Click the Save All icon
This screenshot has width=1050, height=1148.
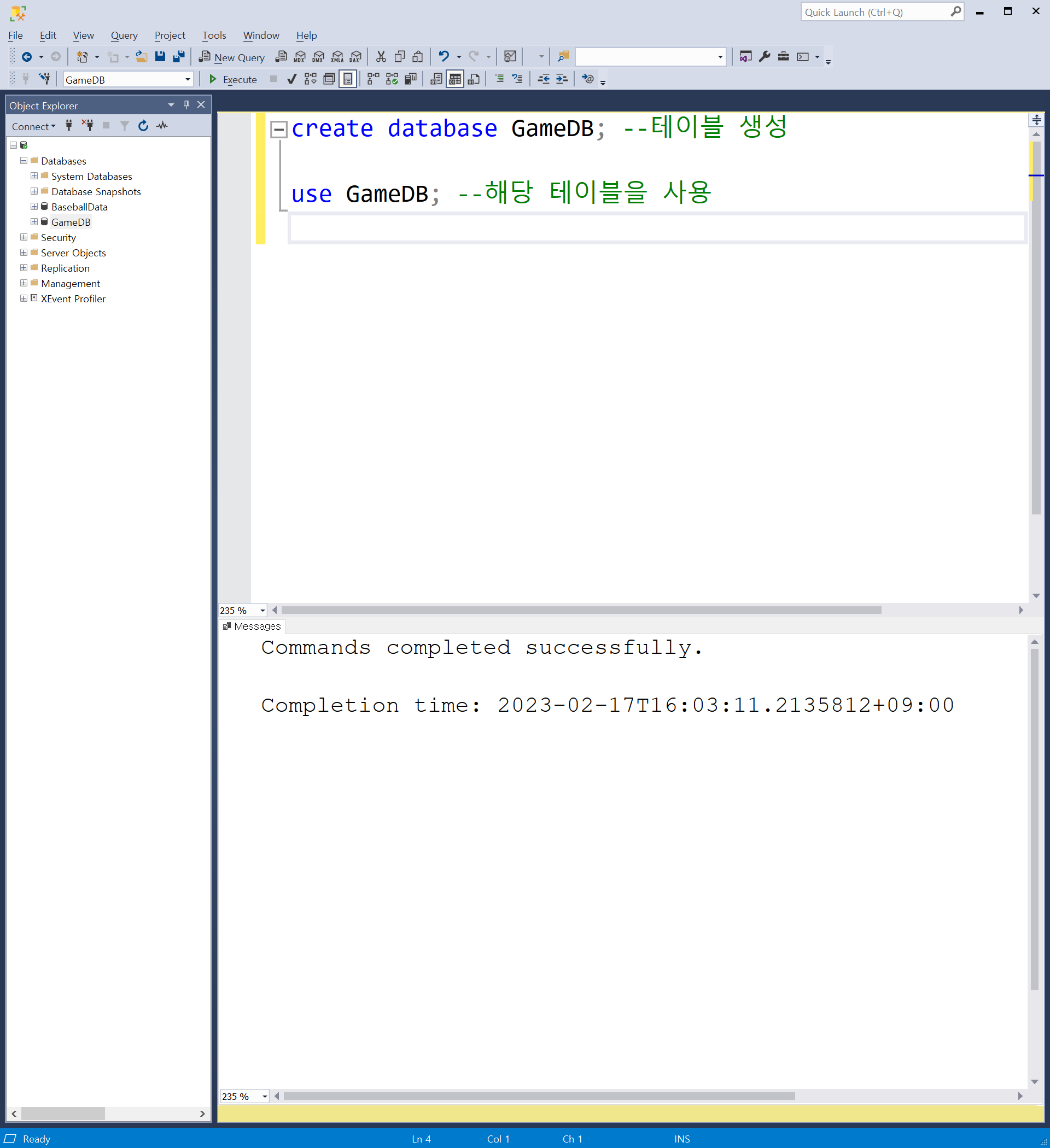tap(179, 56)
